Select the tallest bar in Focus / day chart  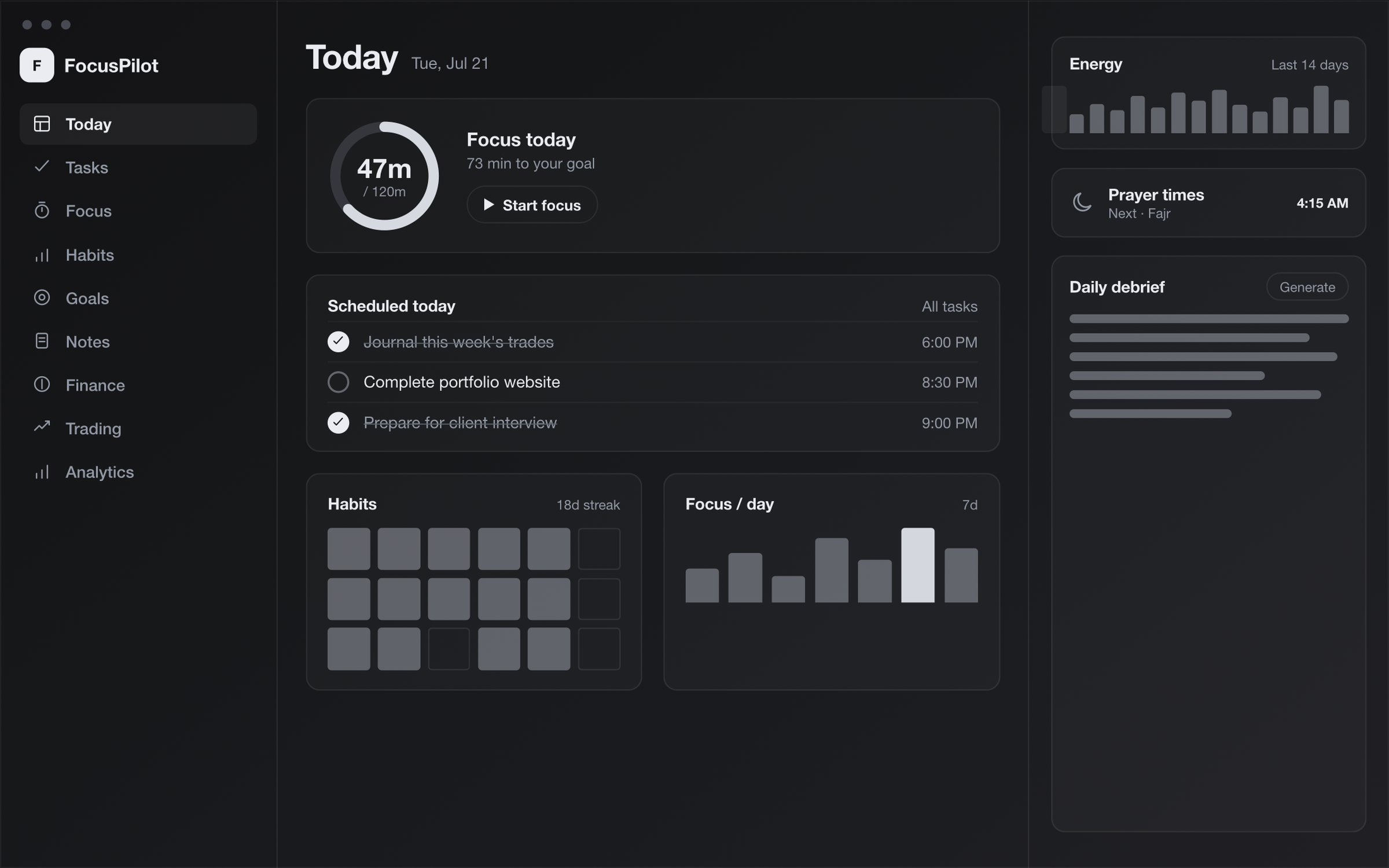(917, 565)
